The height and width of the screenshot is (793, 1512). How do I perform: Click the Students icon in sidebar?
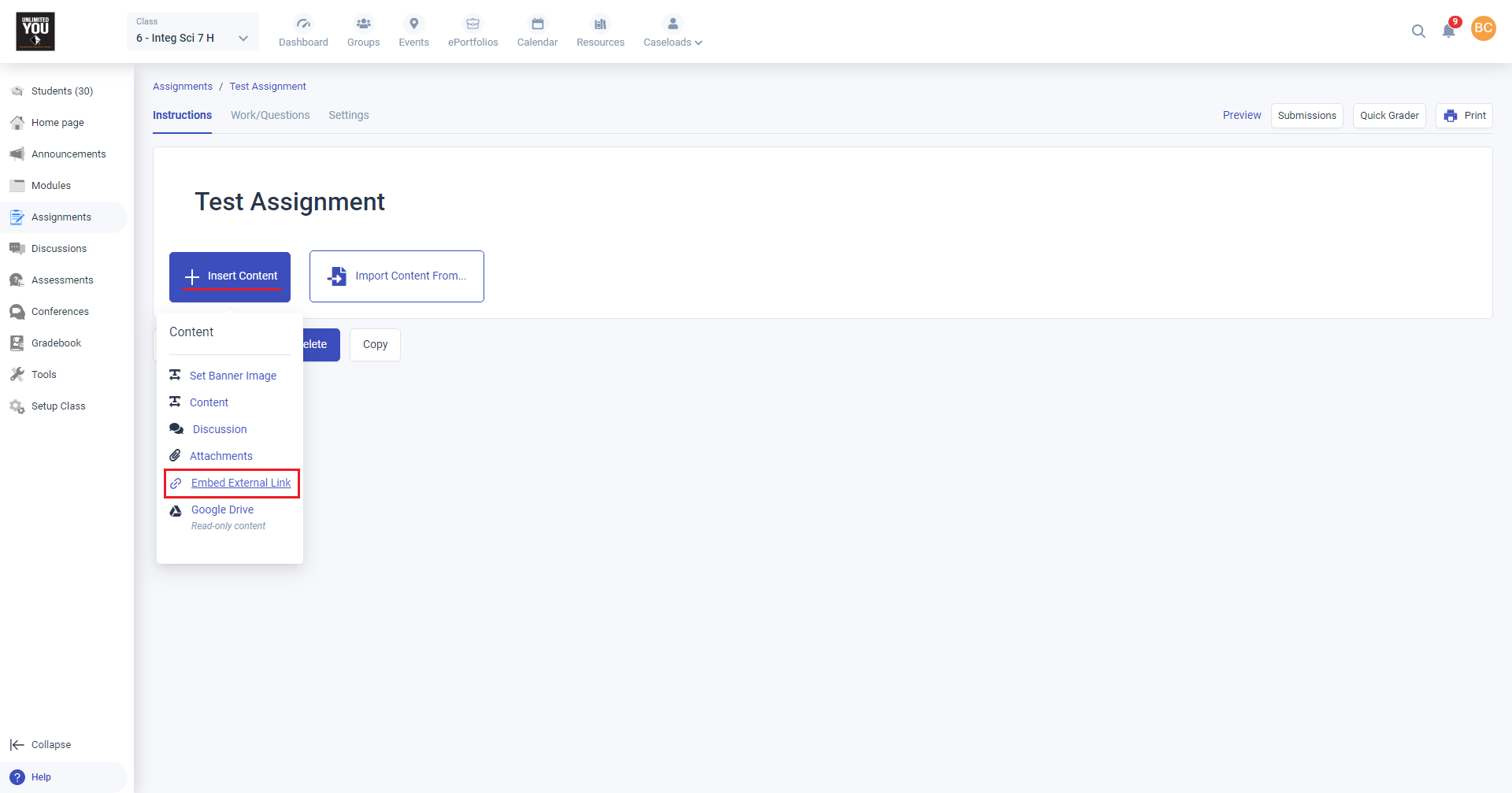[17, 91]
